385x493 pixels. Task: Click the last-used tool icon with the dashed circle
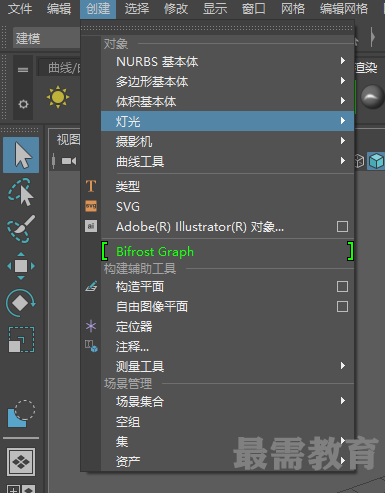tap(21, 413)
